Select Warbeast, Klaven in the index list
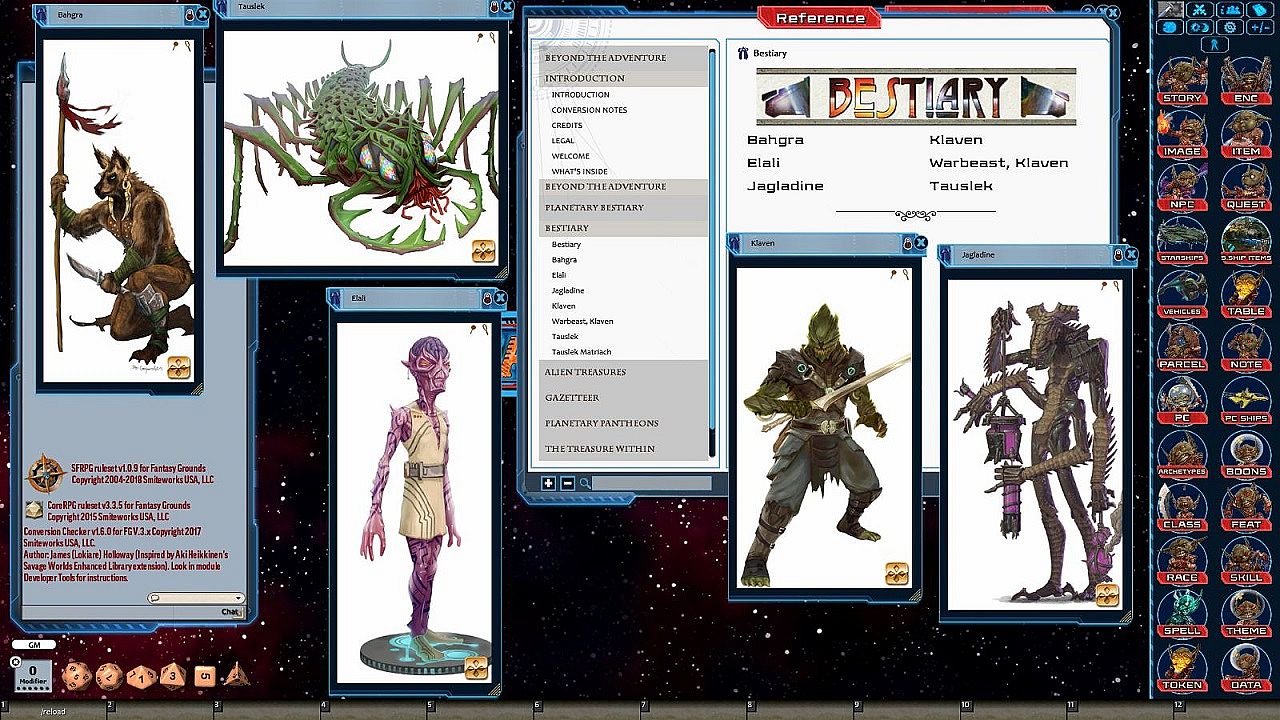 (582, 321)
